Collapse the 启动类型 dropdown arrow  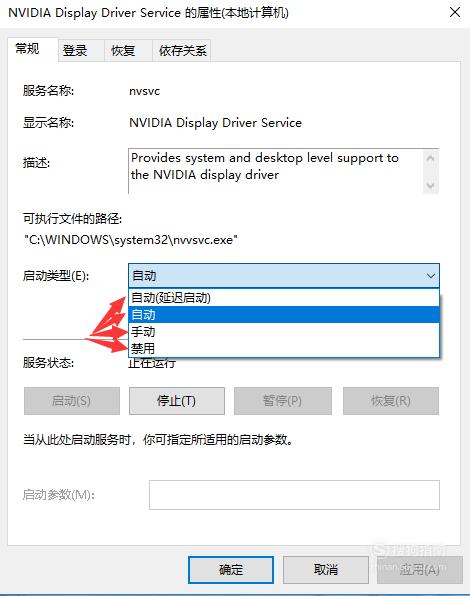[430, 276]
